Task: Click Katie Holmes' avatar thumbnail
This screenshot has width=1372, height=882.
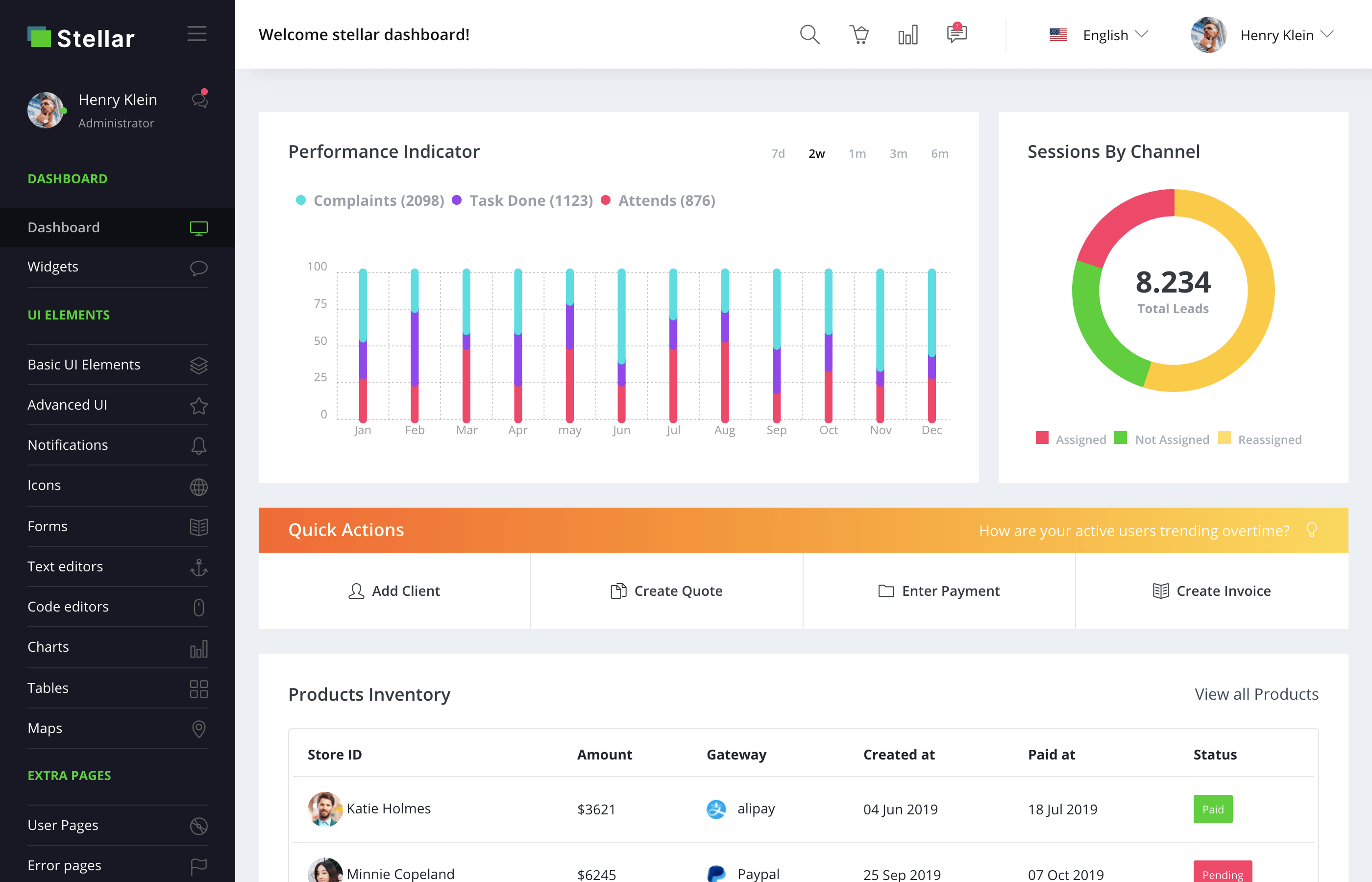Action: tap(325, 809)
